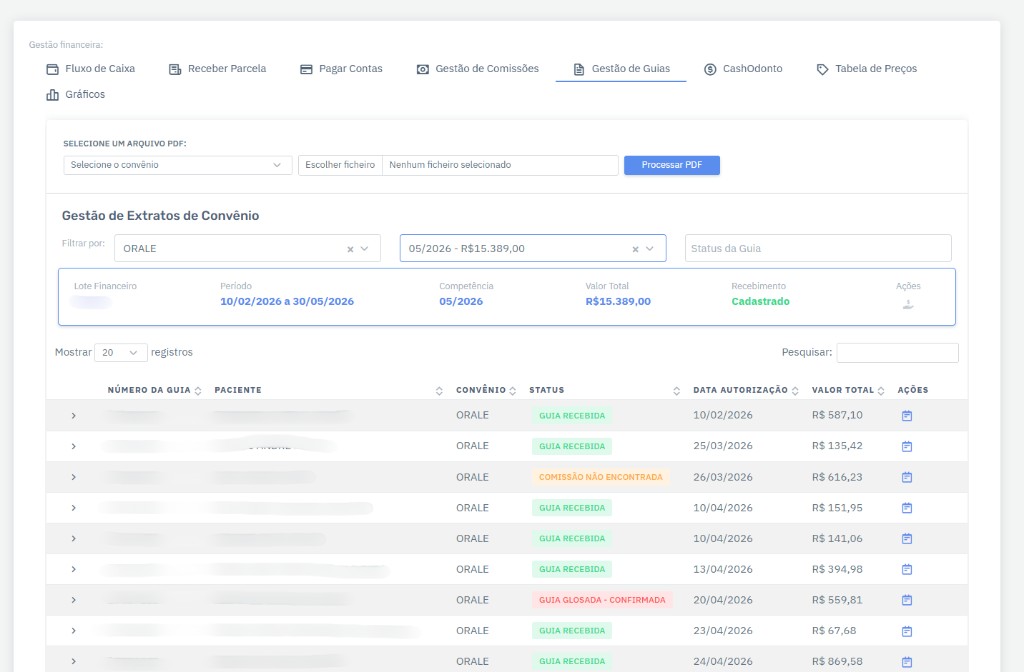This screenshot has height=672, width=1024.
Task: Clear the ORALE filter selection
Action: coord(350,249)
